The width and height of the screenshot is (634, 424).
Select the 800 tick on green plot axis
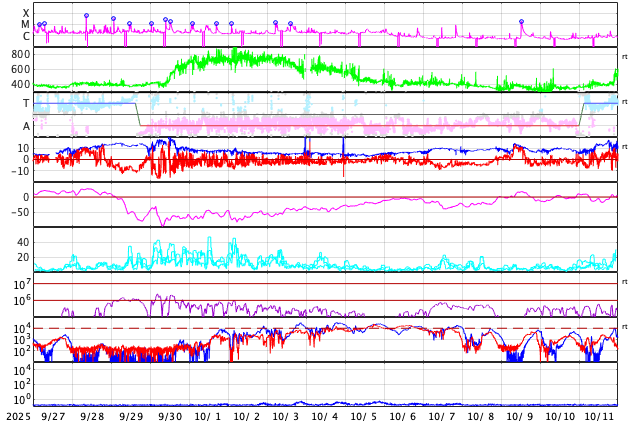coord(20,54)
